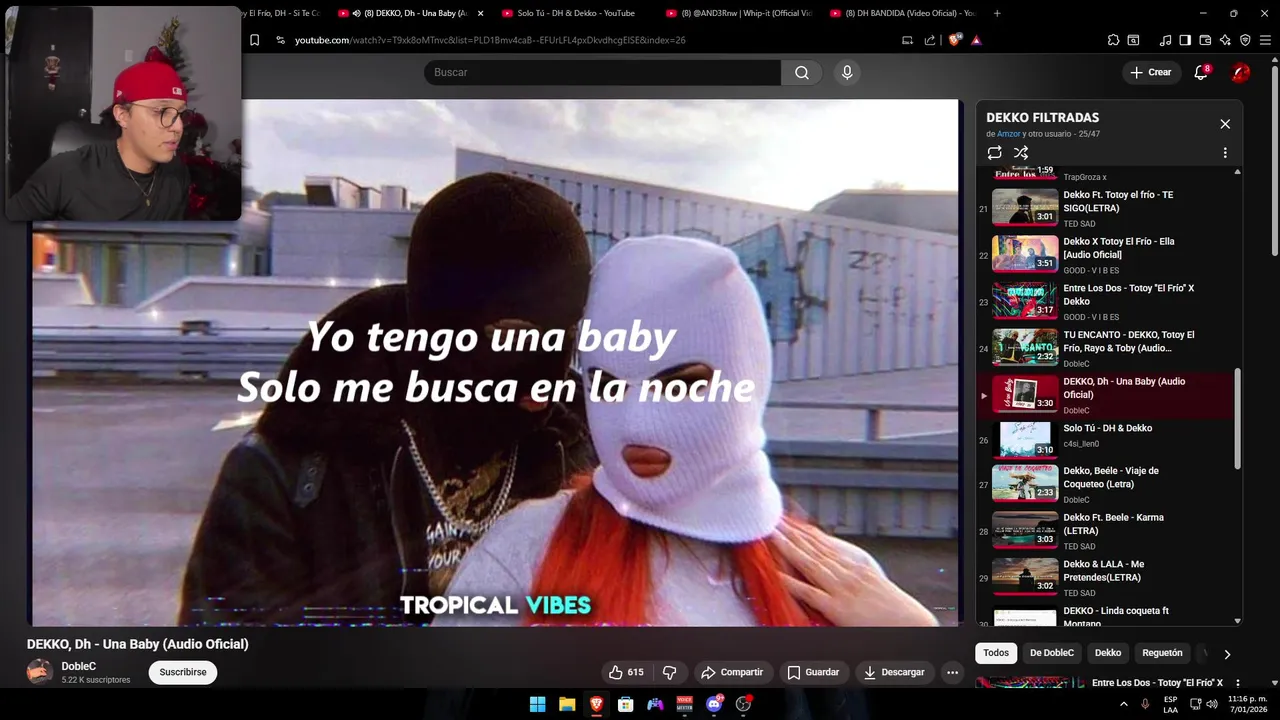This screenshot has width=1280, height=720.
Task: Close the DEKKO, Dh - Una Baby tab
Action: pyautogui.click(x=480, y=13)
